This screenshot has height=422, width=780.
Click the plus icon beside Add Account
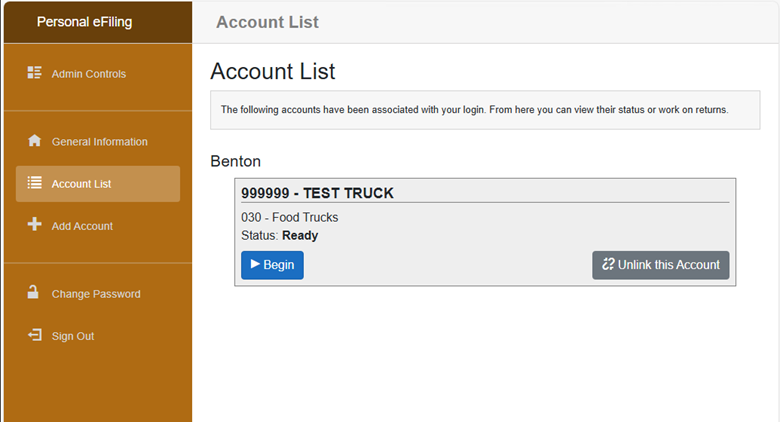(34, 225)
